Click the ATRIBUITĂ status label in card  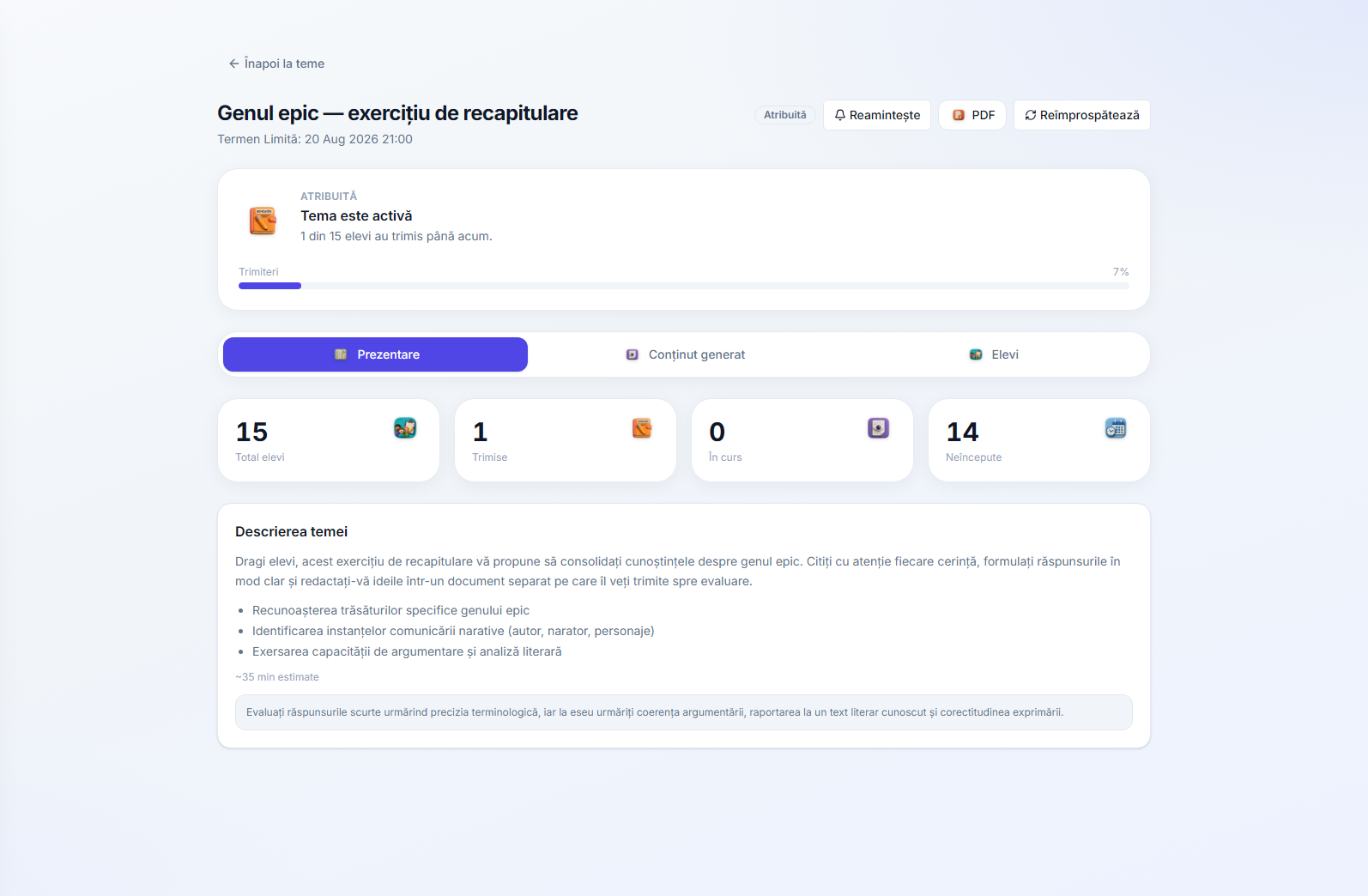click(x=329, y=197)
